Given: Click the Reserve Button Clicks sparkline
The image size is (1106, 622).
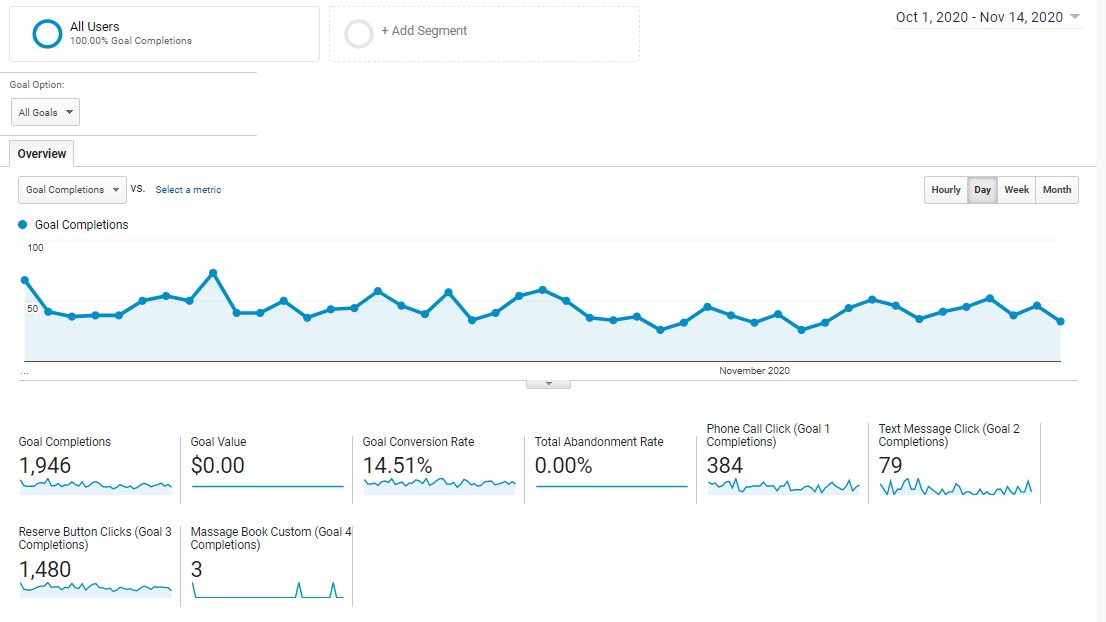Looking at the screenshot, I should (95, 590).
